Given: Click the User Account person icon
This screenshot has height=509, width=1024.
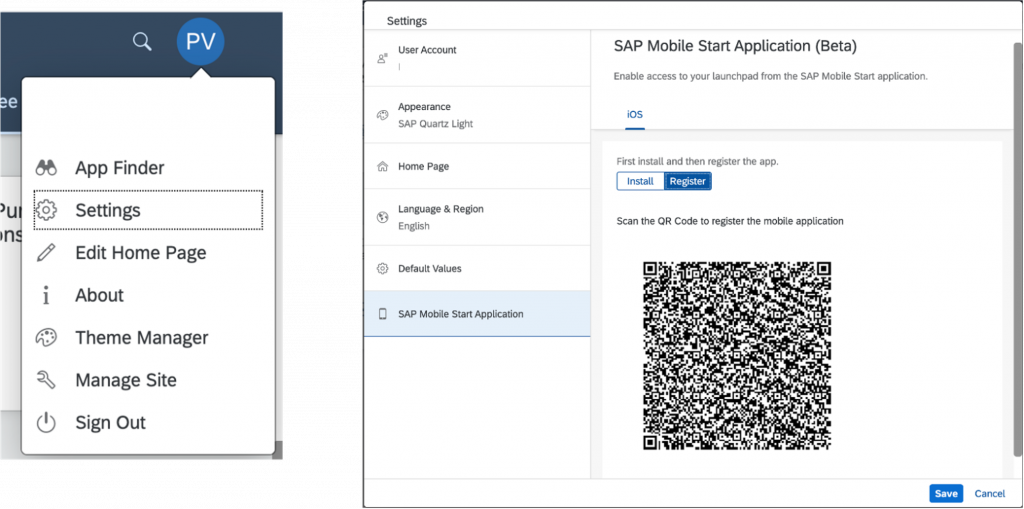Looking at the screenshot, I should tap(383, 58).
